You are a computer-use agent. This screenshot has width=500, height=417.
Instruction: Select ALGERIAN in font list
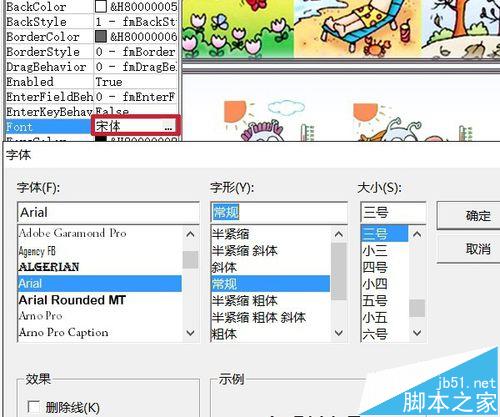click(x=49, y=267)
